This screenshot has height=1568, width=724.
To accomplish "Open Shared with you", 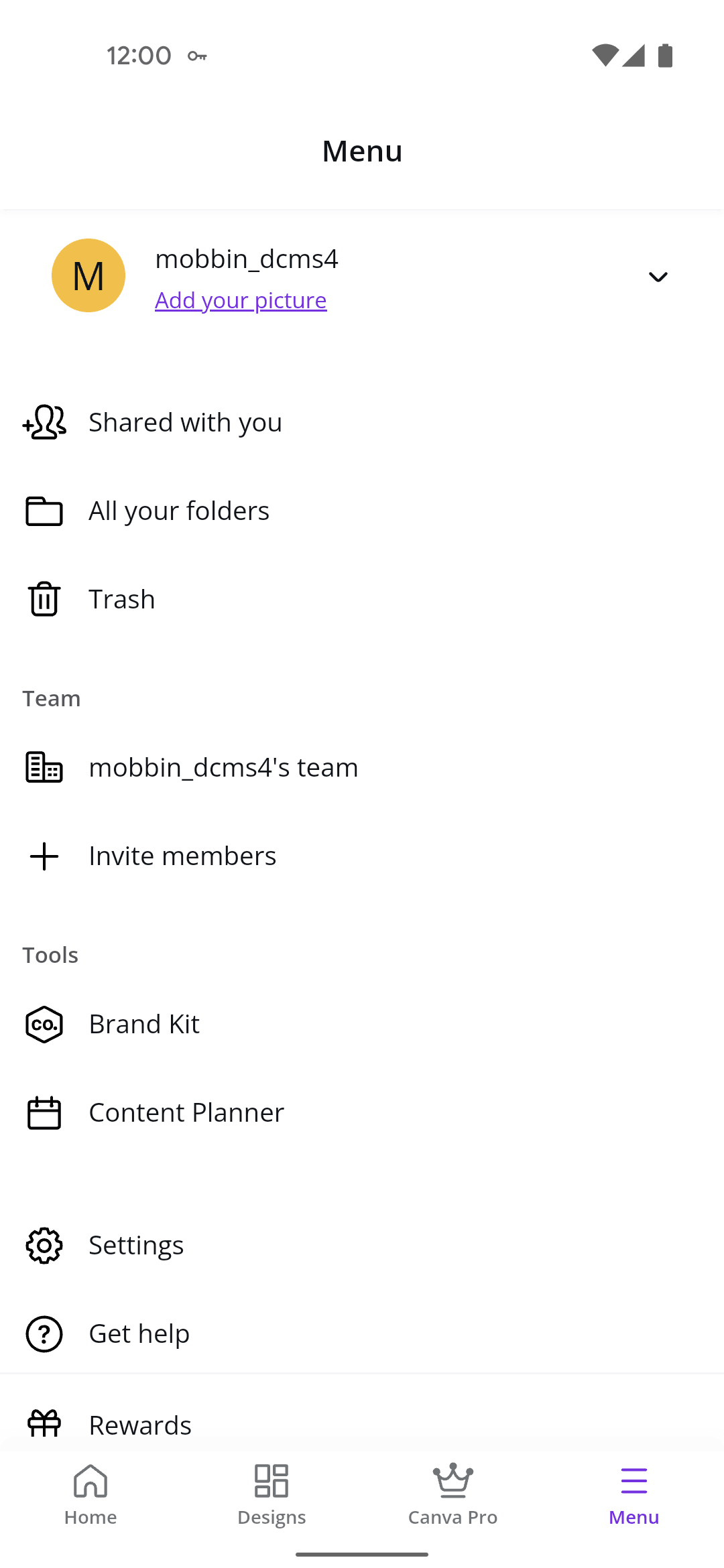I will [x=362, y=422].
